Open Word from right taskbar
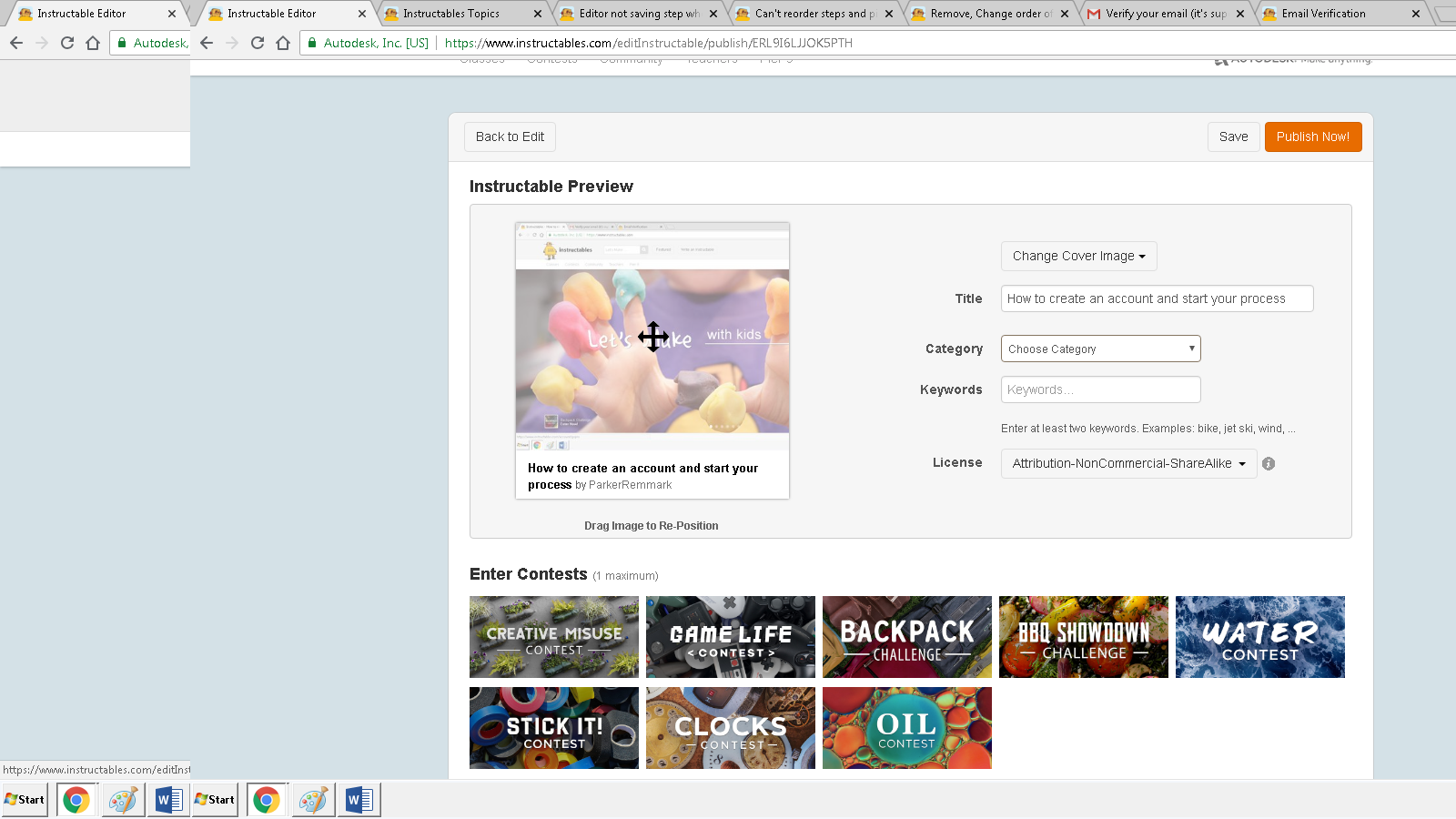Screen dimensions: 1456x819 pyautogui.click(x=359, y=800)
